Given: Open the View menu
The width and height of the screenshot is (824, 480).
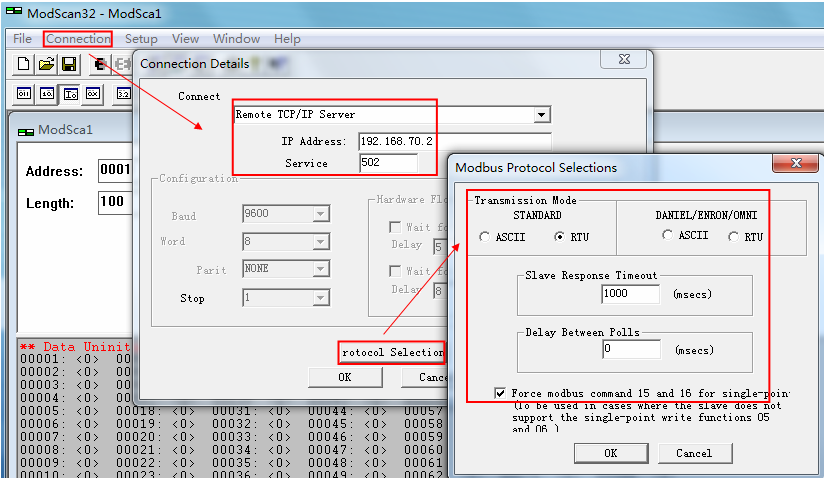Looking at the screenshot, I should tap(185, 39).
